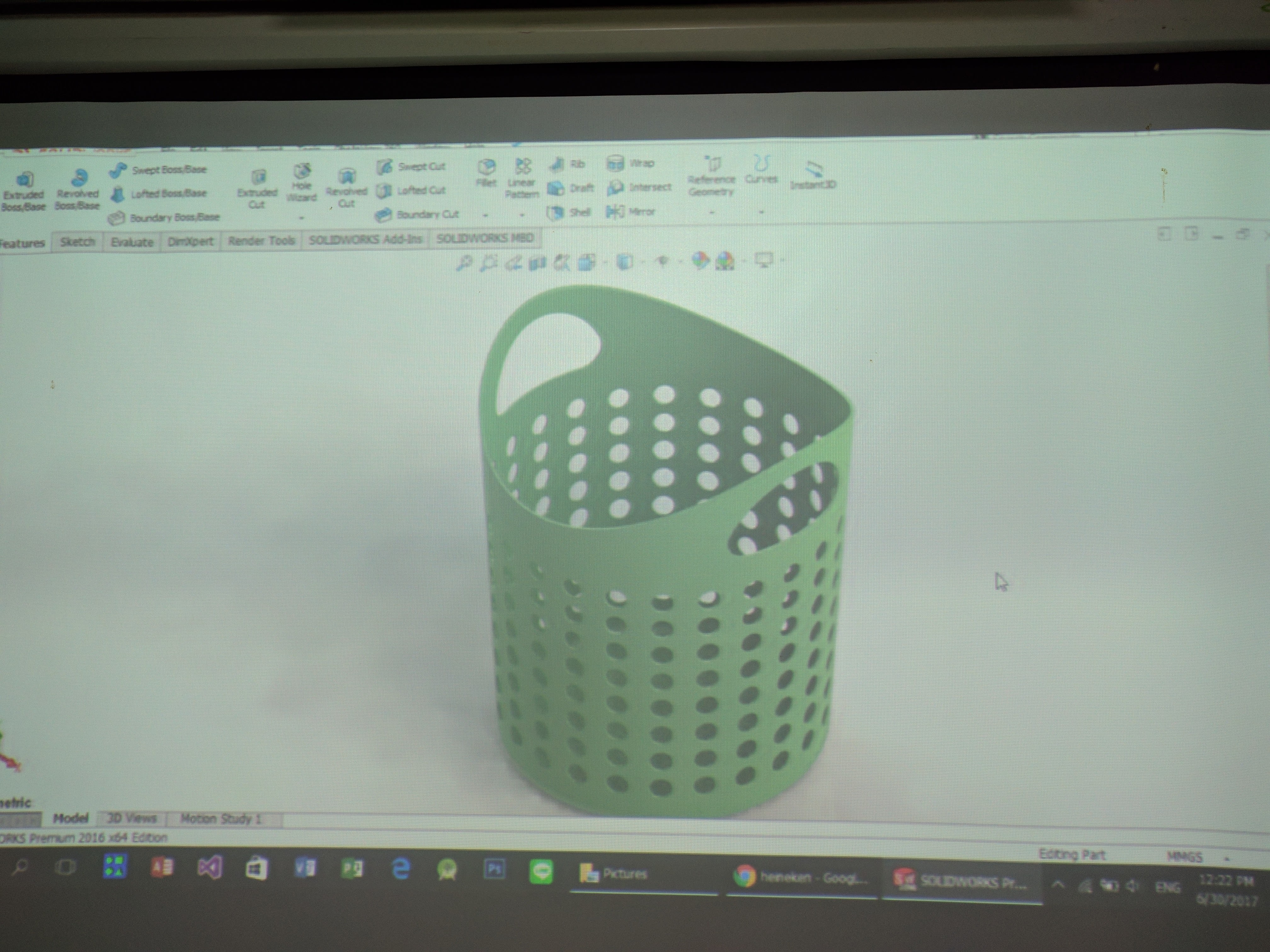This screenshot has width=1270, height=952.
Task: Switch to the heineken Chrome window
Action: [x=802, y=877]
